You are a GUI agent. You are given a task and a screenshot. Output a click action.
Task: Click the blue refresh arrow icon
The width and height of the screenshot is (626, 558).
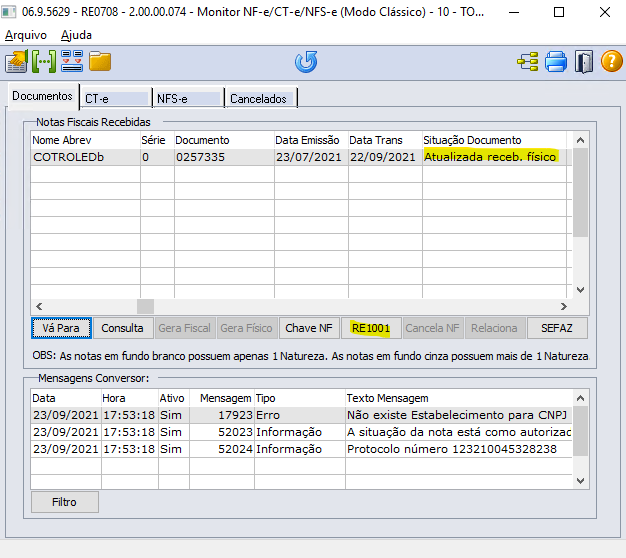pos(306,62)
